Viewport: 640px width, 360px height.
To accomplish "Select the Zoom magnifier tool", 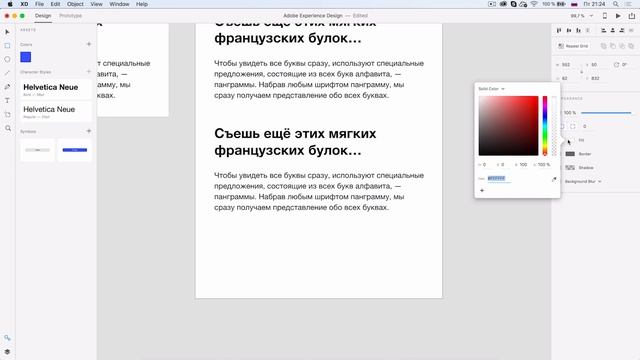I will click(7, 128).
